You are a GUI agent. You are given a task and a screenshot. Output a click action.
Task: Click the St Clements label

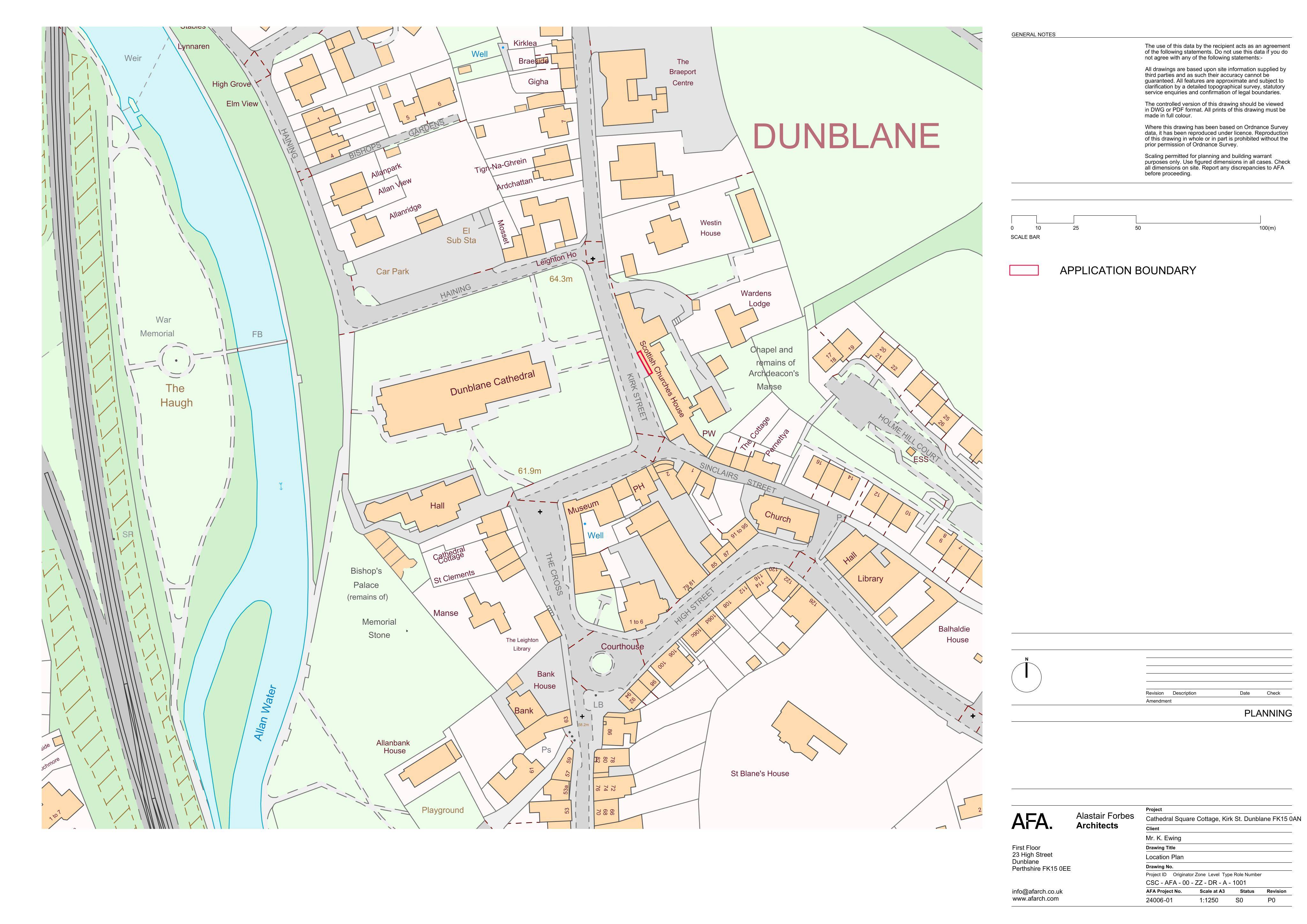[x=454, y=577]
